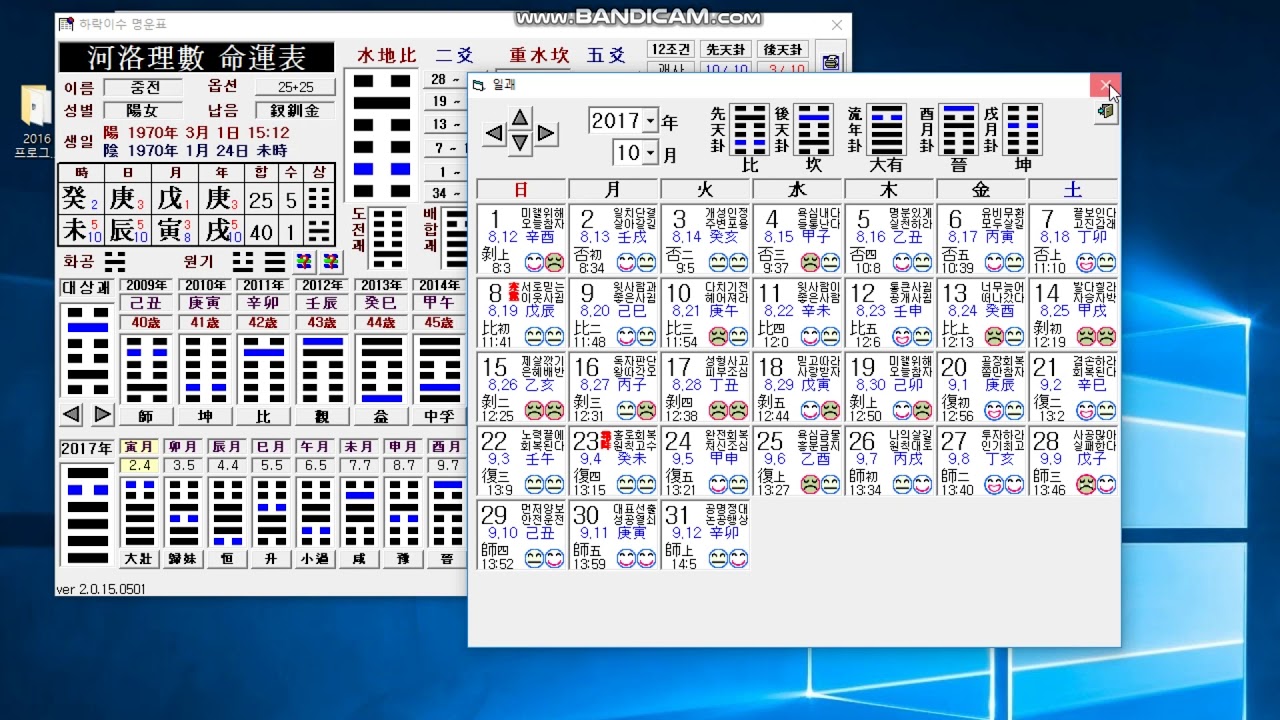Select the 午月 month label
This screenshot has width=1280, height=720.
point(315,447)
